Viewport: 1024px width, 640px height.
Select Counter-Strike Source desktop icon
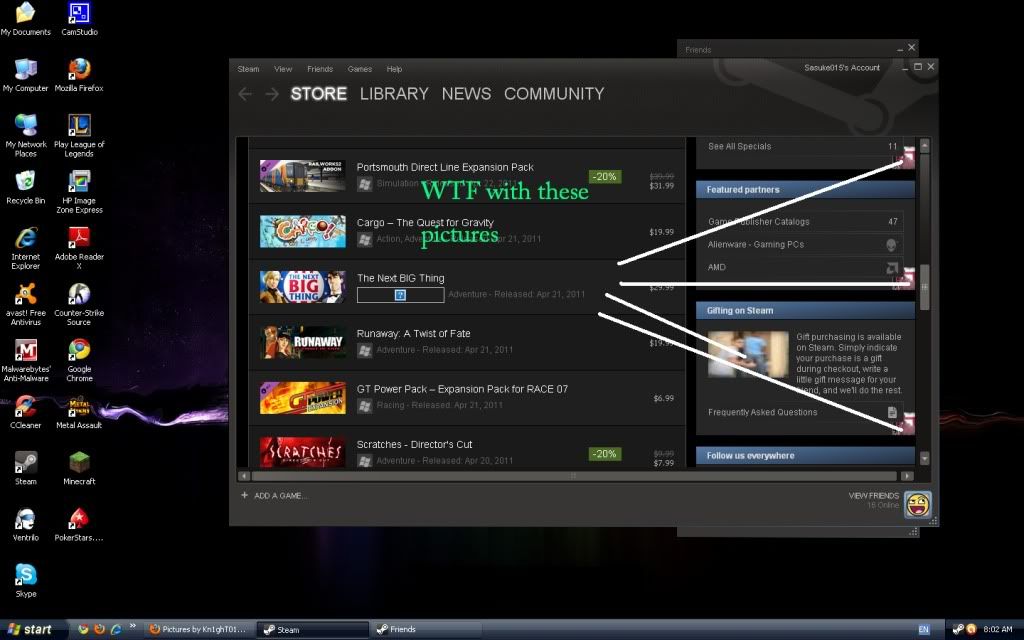pos(79,304)
